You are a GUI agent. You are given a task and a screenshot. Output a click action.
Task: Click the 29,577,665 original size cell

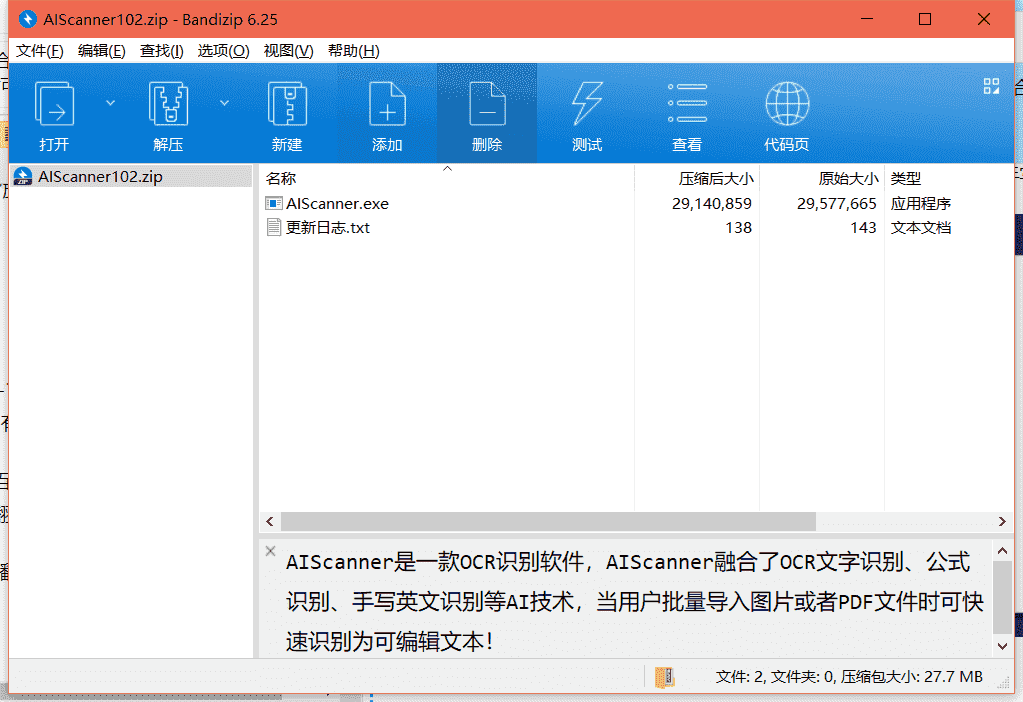click(836, 204)
